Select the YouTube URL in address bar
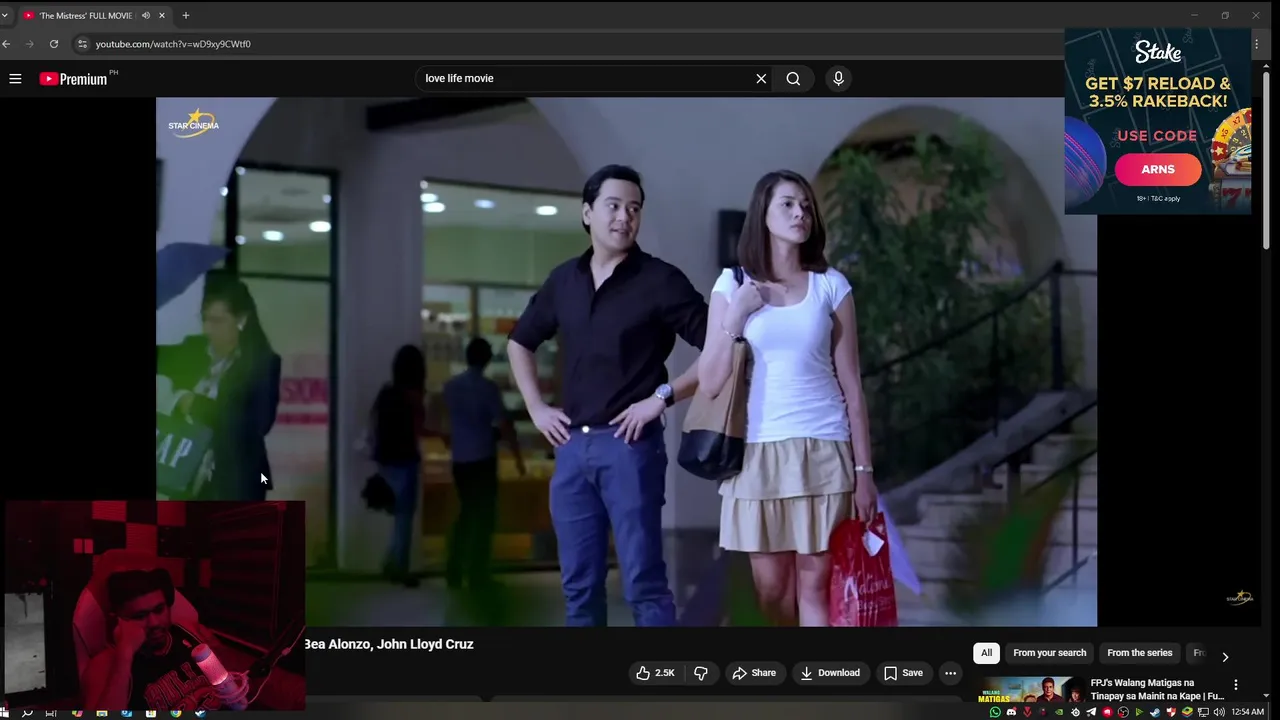The width and height of the screenshot is (1280, 720). (173, 44)
